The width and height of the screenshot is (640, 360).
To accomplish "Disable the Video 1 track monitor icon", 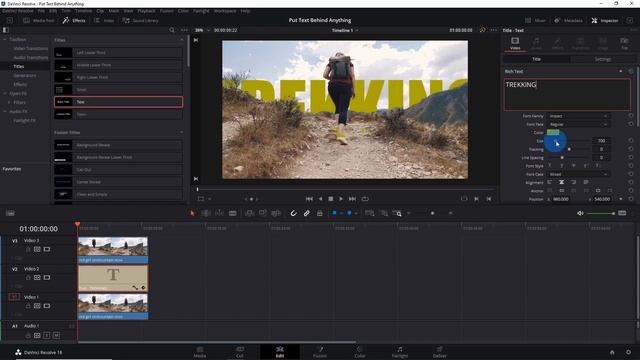I will tap(47, 306).
